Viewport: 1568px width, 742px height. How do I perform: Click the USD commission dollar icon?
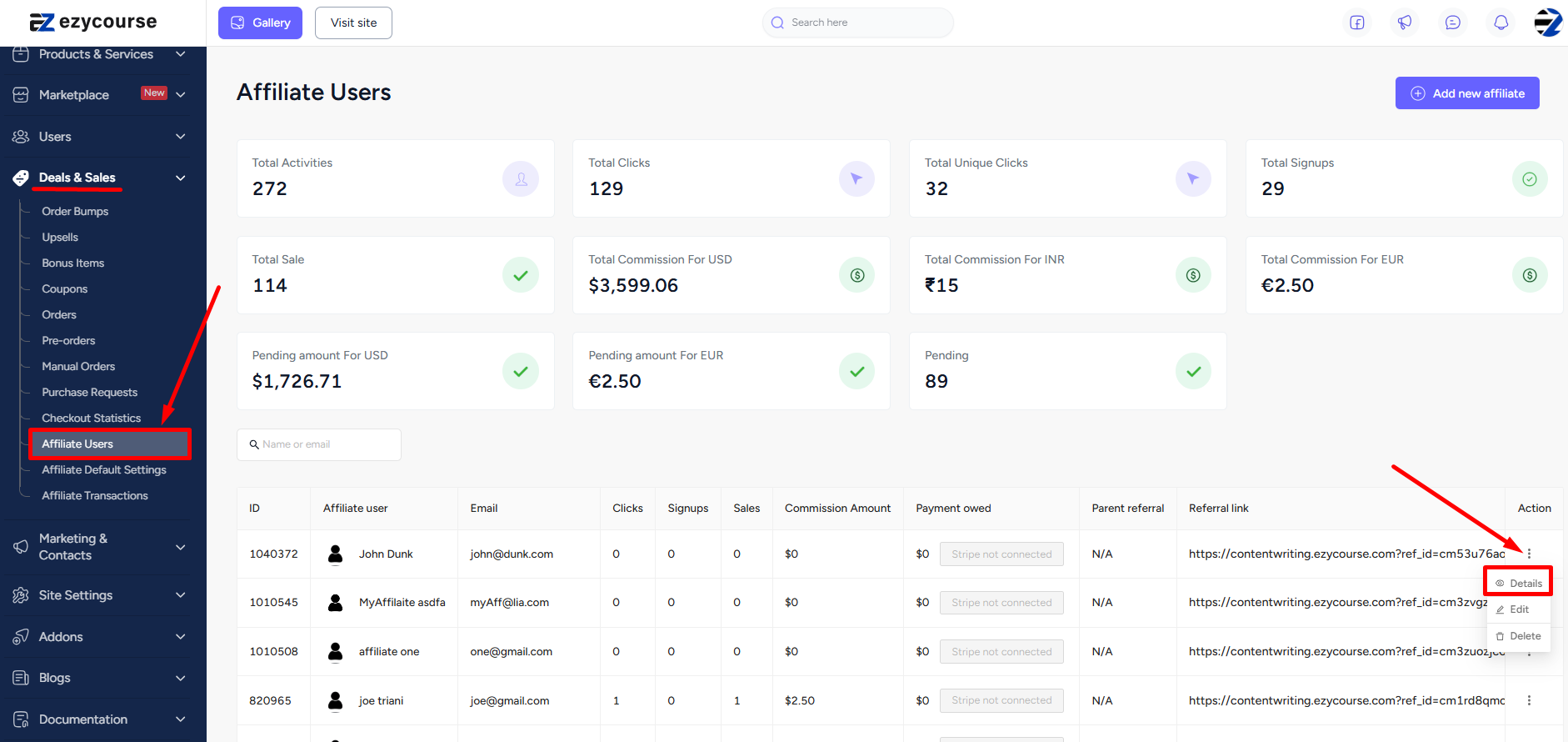856,275
